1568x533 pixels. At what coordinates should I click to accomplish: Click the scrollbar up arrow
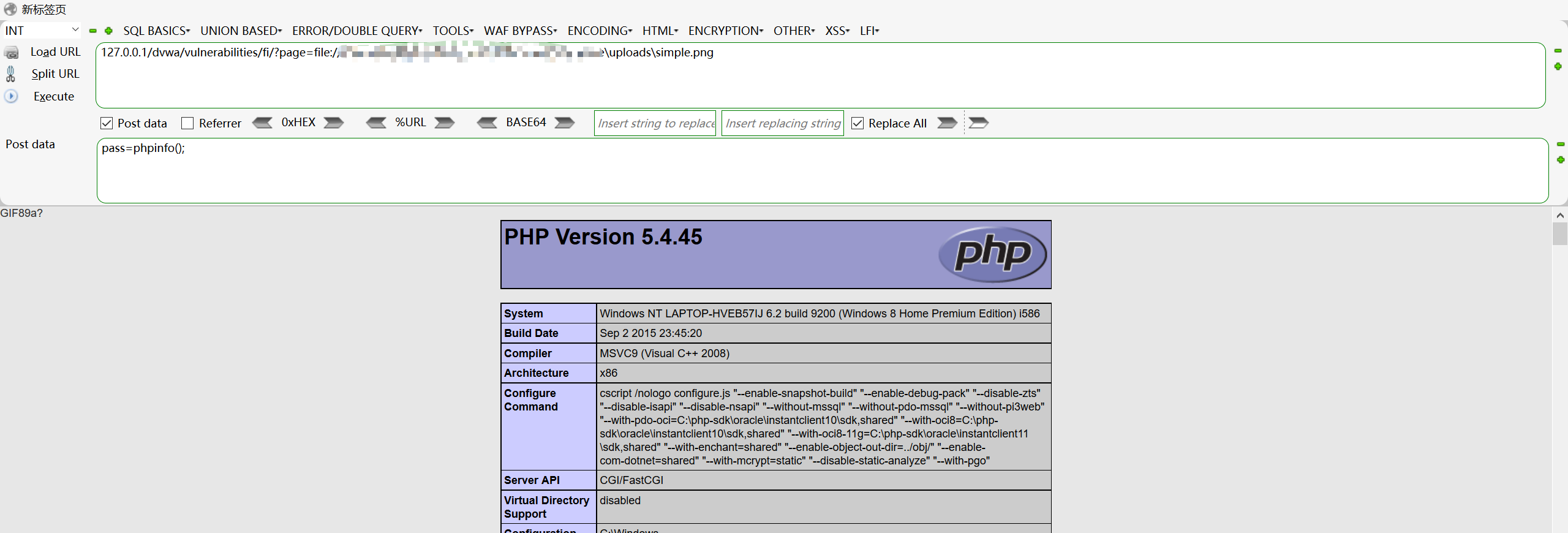coord(1560,215)
